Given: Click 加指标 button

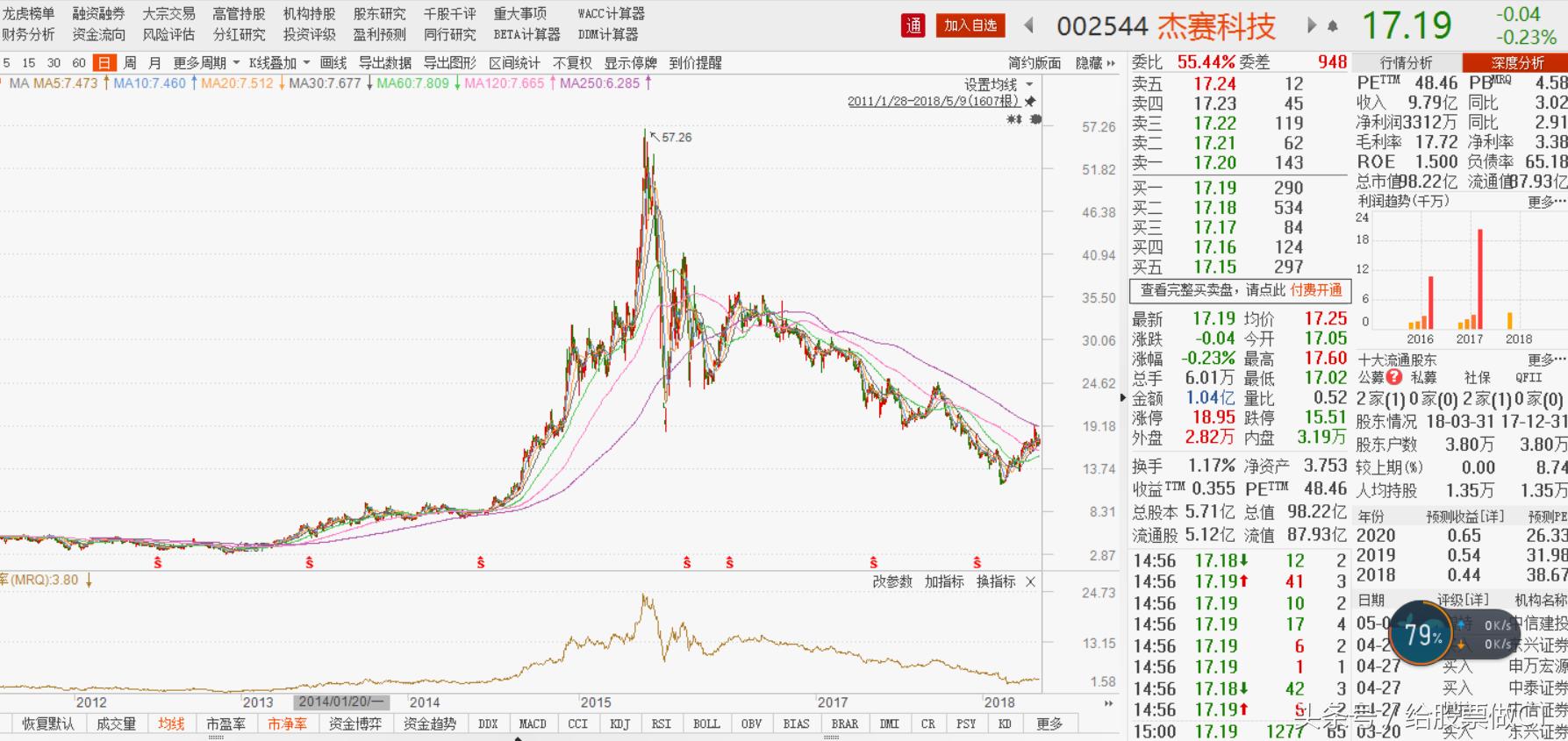Looking at the screenshot, I should 944,581.
